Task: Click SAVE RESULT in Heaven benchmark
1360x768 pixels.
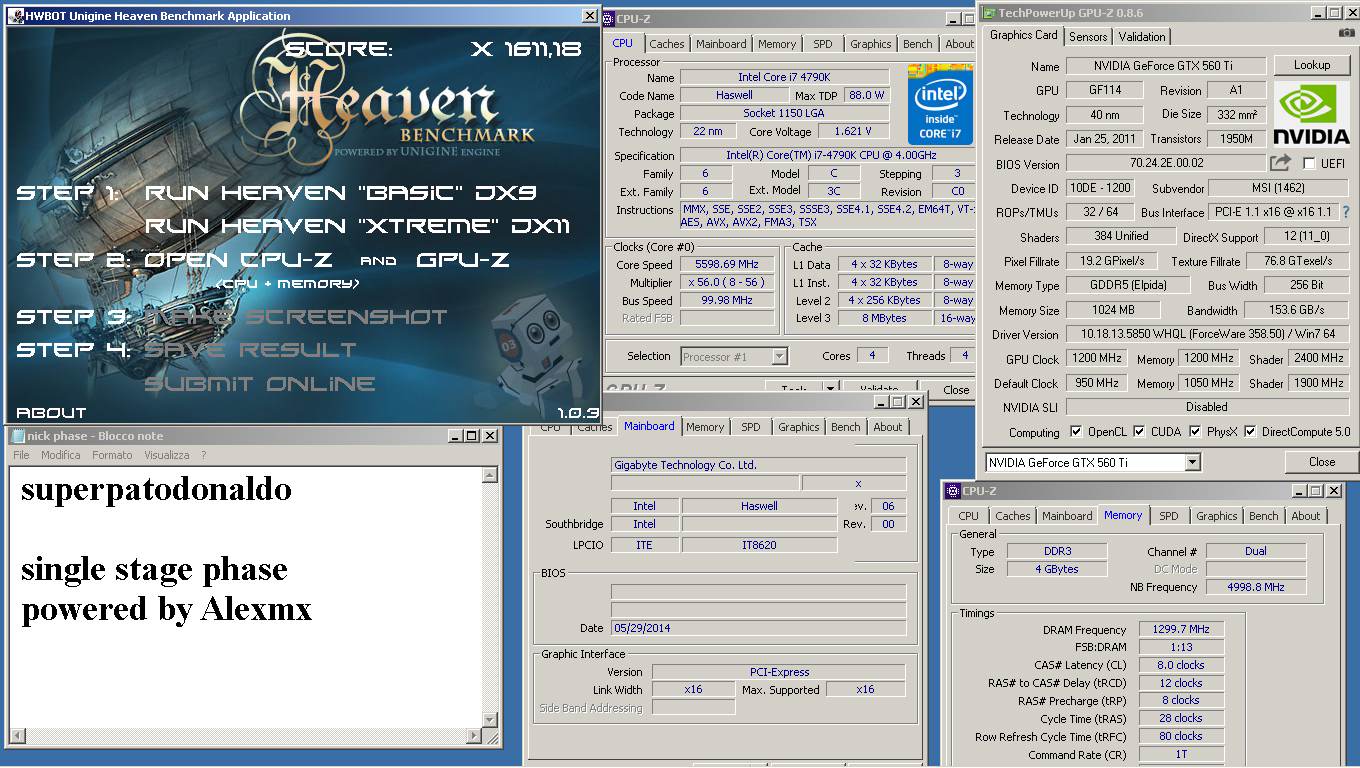Action: tap(251, 350)
